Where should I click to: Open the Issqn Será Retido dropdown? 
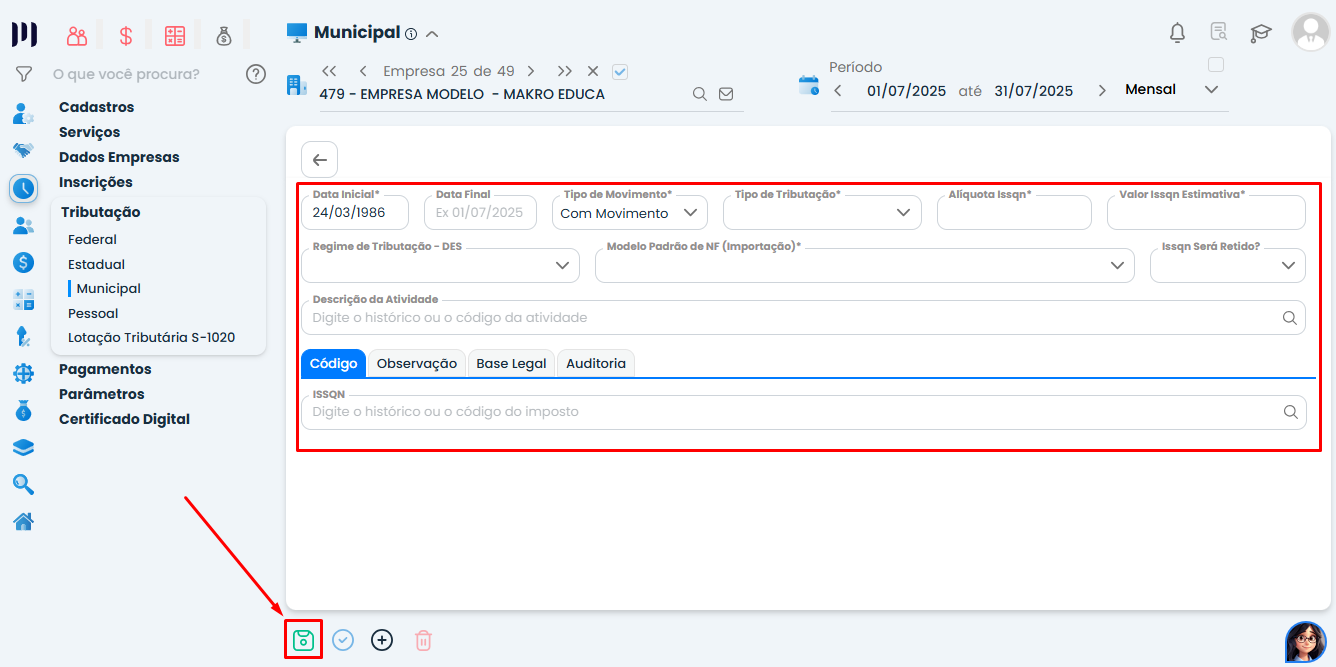[x=1227, y=265]
